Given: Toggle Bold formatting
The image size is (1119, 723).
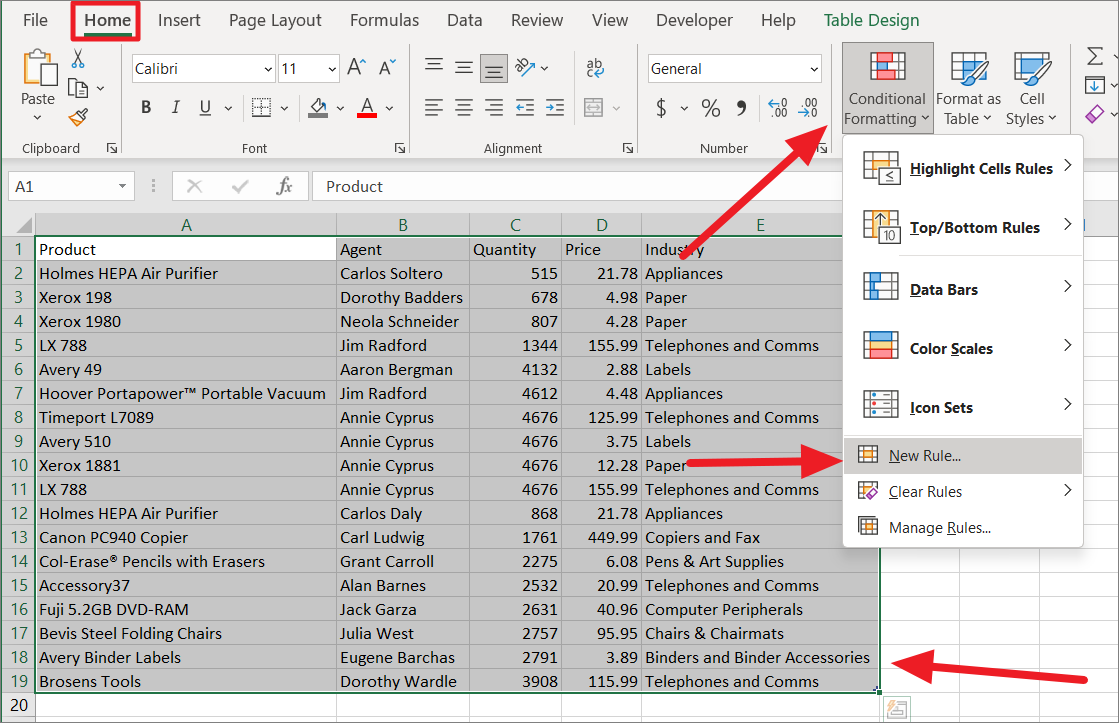Looking at the screenshot, I should pyautogui.click(x=146, y=108).
